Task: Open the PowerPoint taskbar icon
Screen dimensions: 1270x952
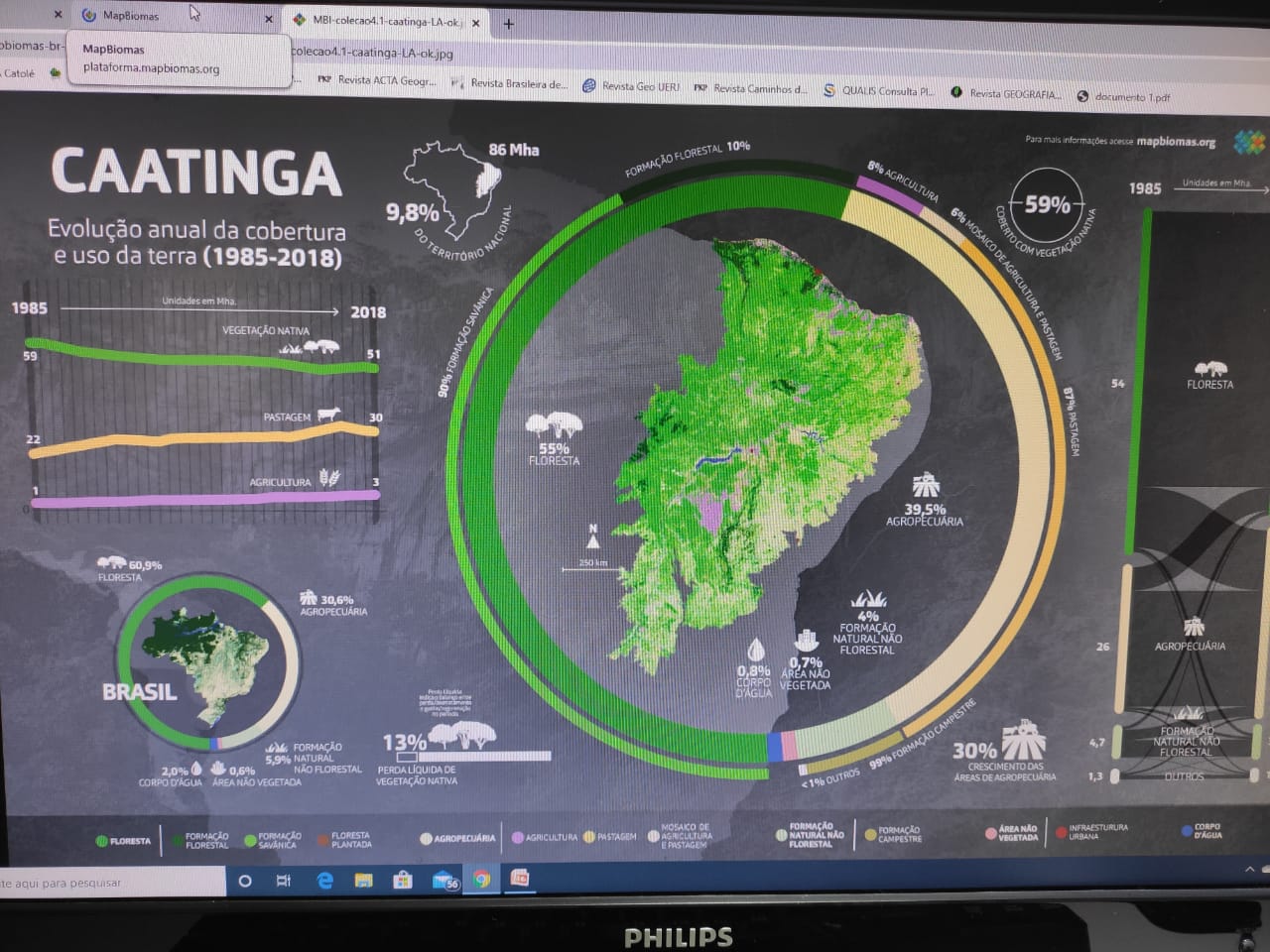Action: tap(520, 879)
